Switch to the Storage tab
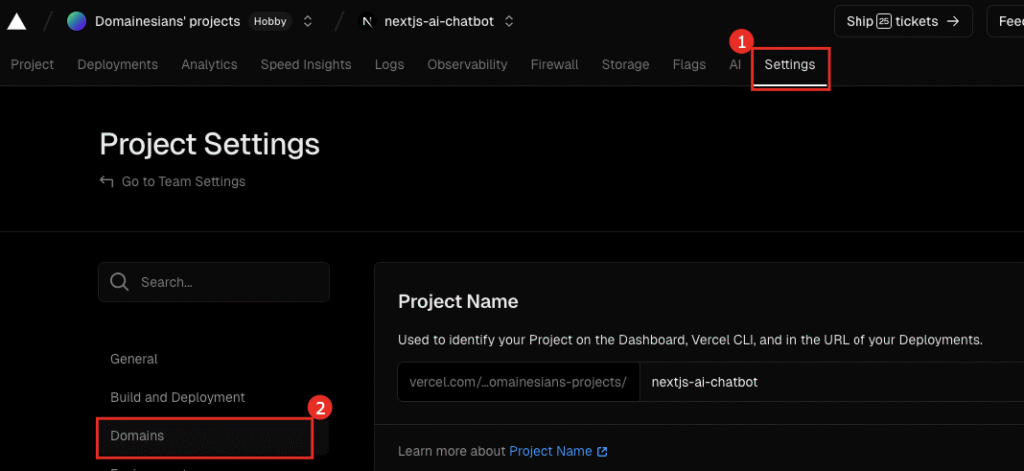The image size is (1024, 471). [625, 65]
